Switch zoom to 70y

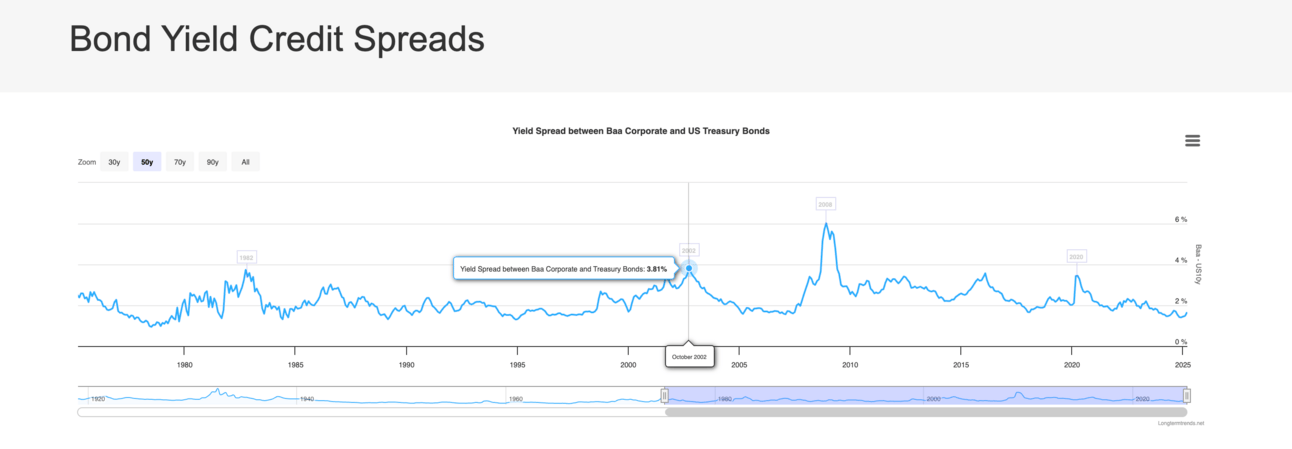179,162
